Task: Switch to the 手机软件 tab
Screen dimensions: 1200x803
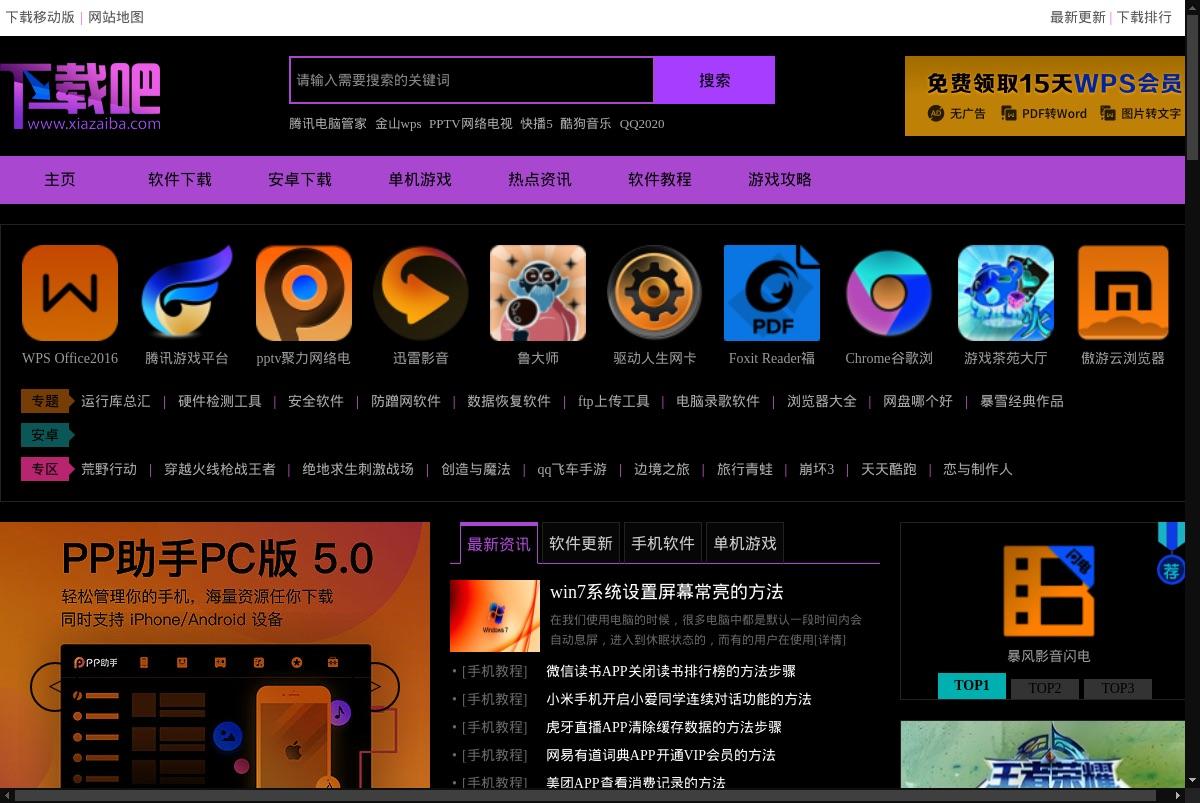Action: coord(663,543)
